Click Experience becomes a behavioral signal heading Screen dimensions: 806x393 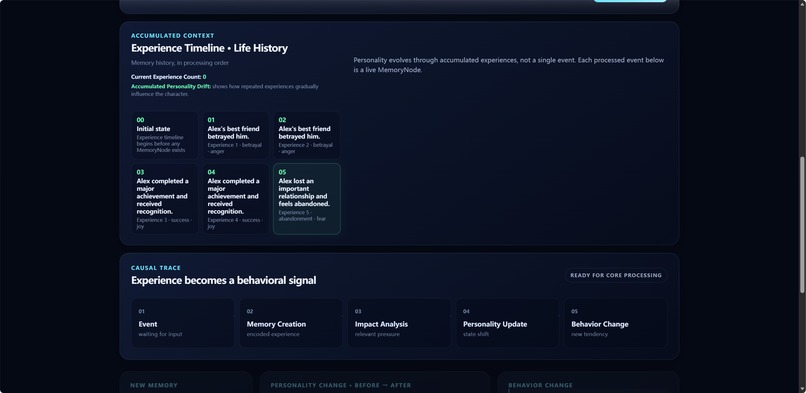(x=224, y=280)
